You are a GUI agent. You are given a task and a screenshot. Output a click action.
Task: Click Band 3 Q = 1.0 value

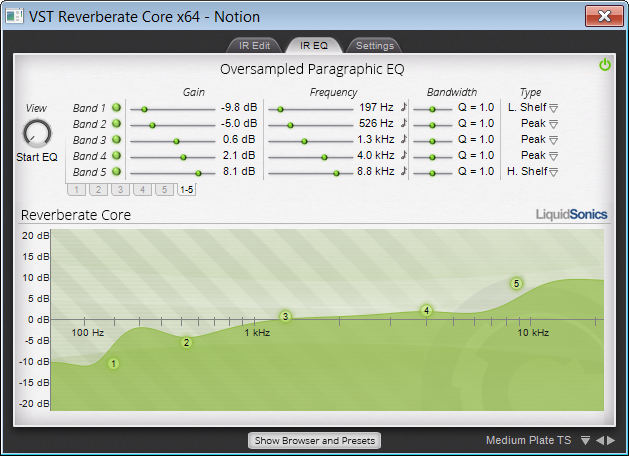pos(476,139)
